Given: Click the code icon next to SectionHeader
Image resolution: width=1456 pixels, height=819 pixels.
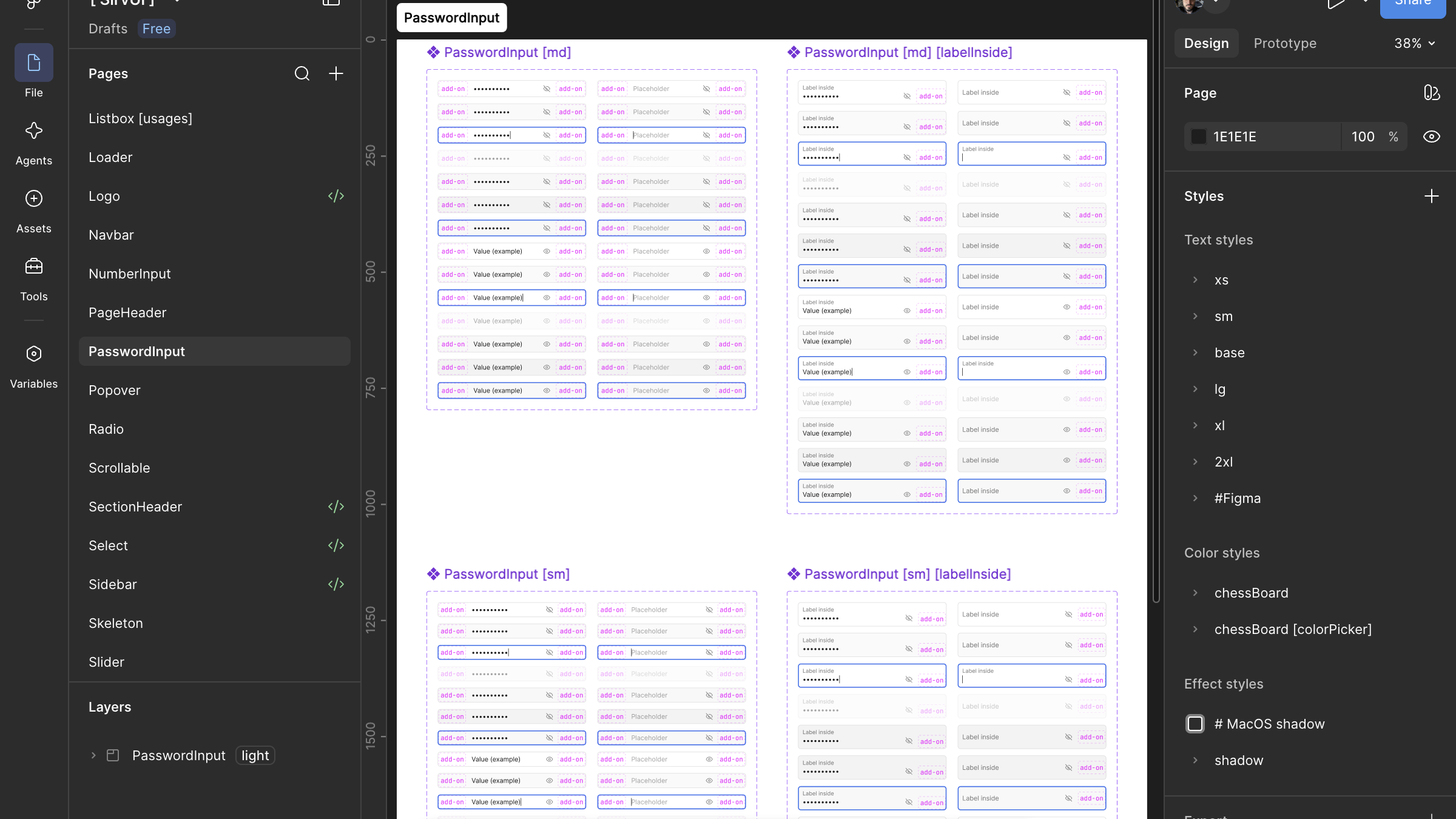Looking at the screenshot, I should pos(336,507).
